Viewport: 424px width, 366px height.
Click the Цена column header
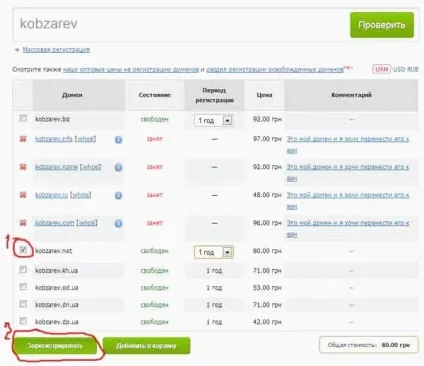[264, 95]
